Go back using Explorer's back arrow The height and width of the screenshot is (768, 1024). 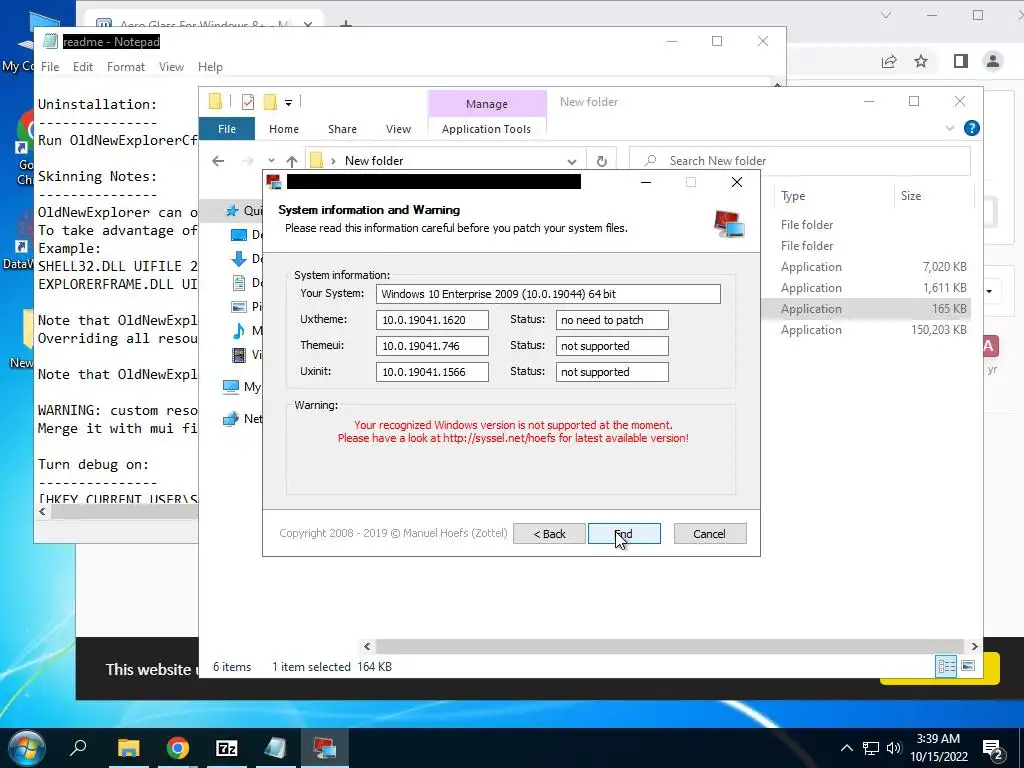pyautogui.click(x=218, y=161)
